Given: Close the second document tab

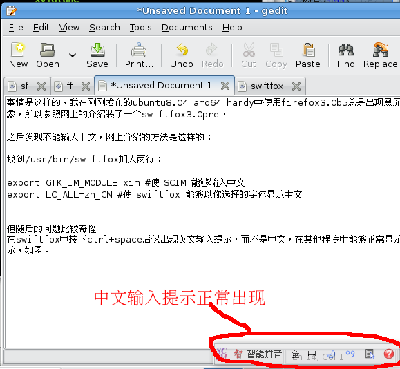Looking at the screenshot, I should click(x=86, y=87).
